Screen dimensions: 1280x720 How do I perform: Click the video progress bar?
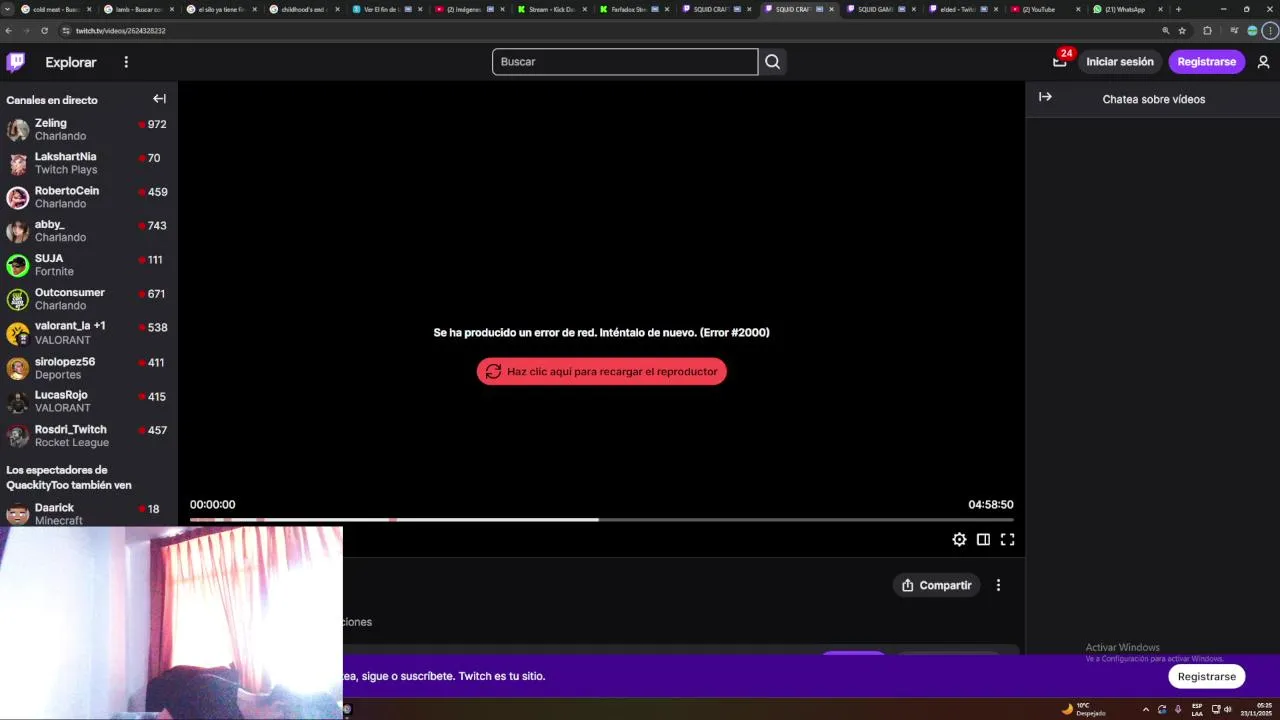point(602,520)
